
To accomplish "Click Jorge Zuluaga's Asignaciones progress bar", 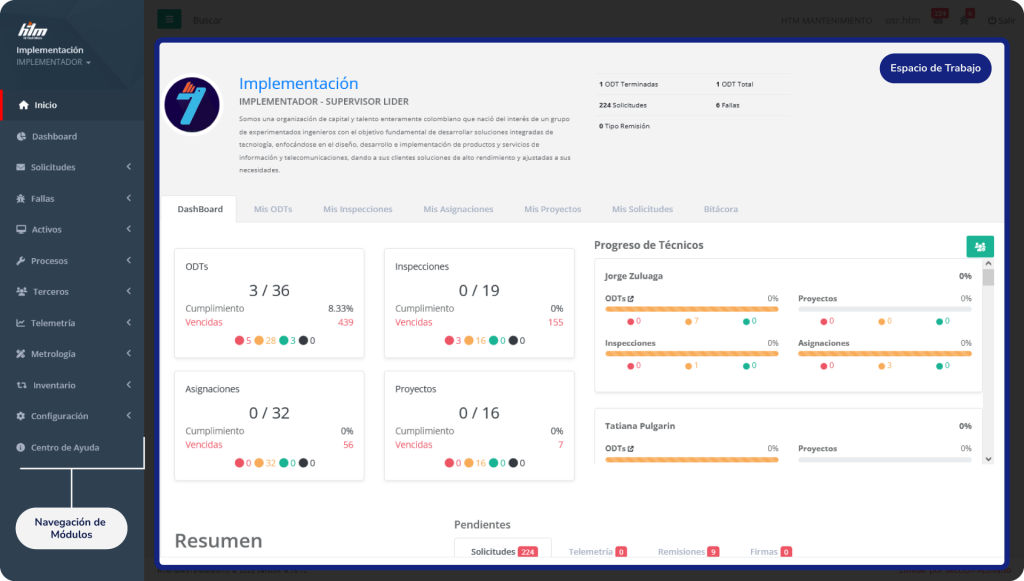I will pyautogui.click(x=884, y=354).
